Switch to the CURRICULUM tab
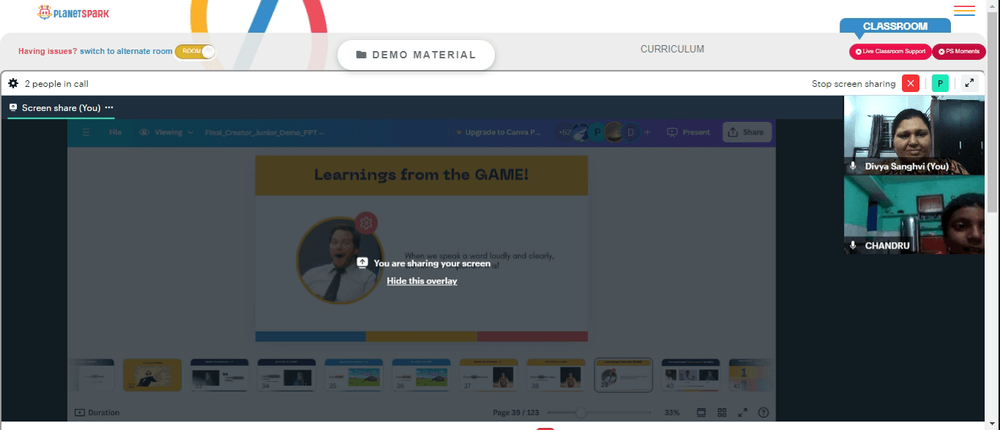 pyautogui.click(x=672, y=49)
